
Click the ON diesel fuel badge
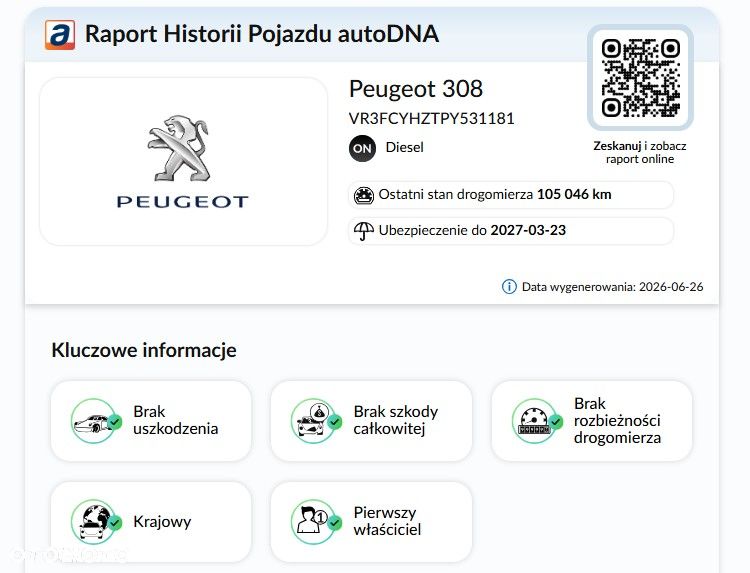(362, 149)
